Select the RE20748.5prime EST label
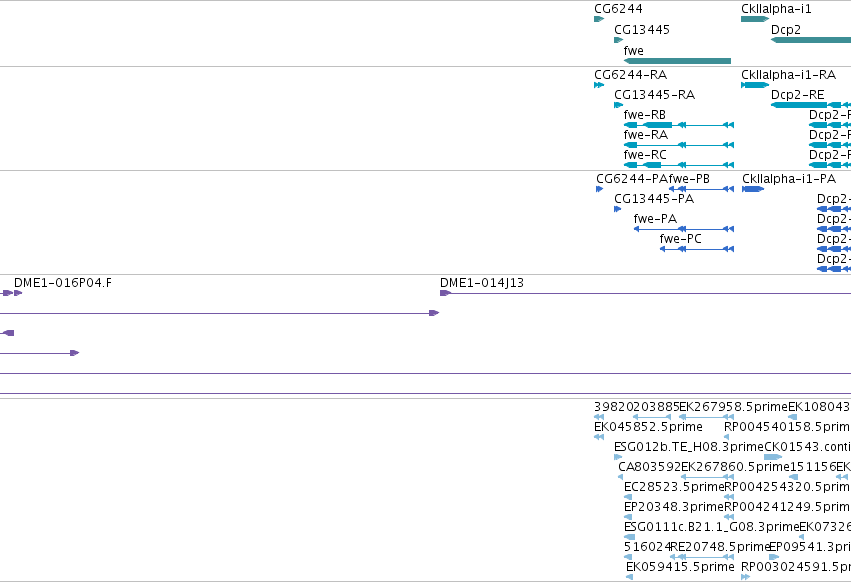851x582 pixels. pos(721,547)
